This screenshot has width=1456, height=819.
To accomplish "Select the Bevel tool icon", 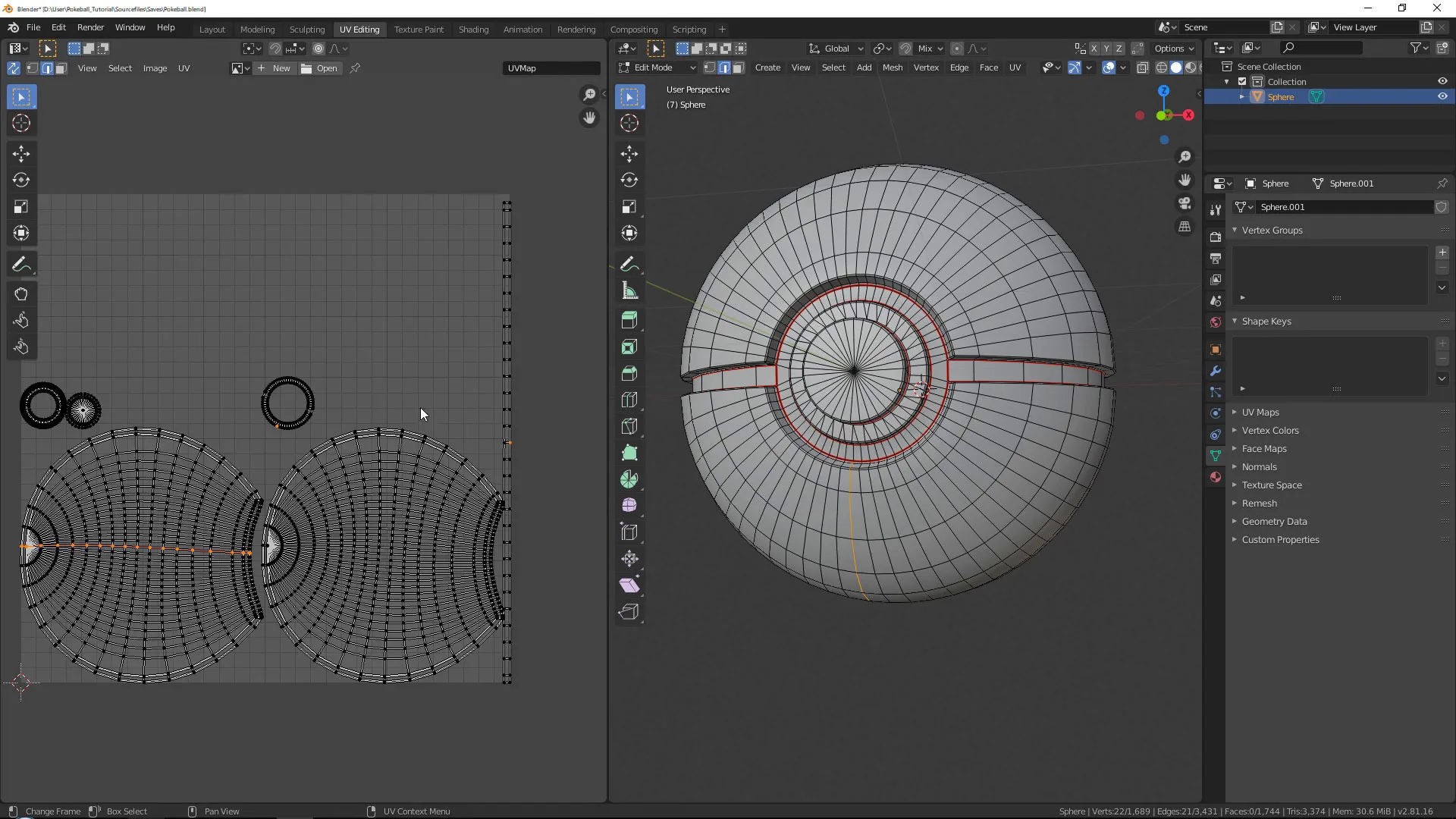I will click(x=629, y=373).
